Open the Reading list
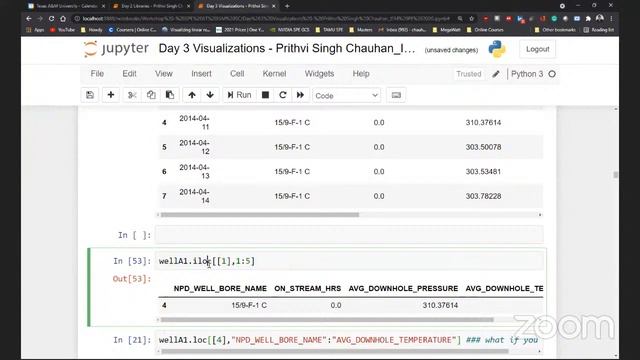Screen dimensions: 640x360 pos(599,30)
